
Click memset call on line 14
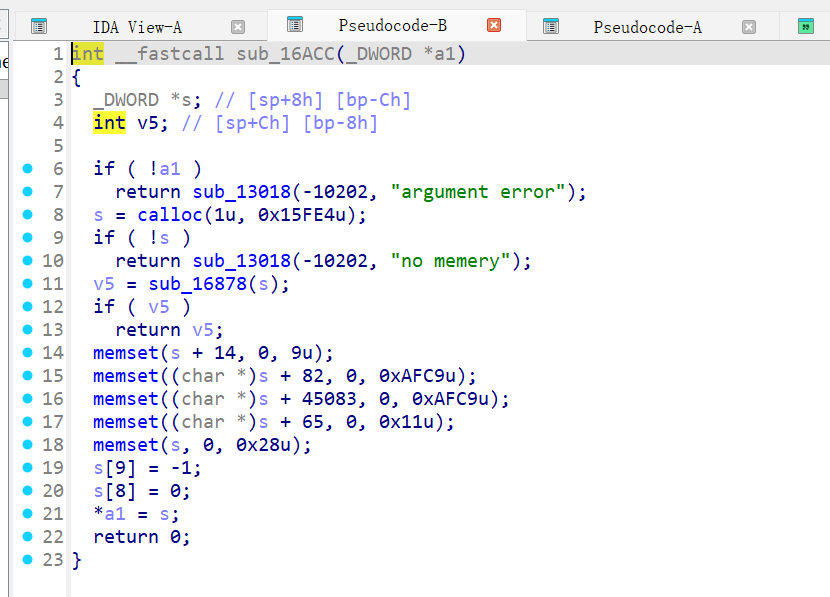click(x=126, y=353)
